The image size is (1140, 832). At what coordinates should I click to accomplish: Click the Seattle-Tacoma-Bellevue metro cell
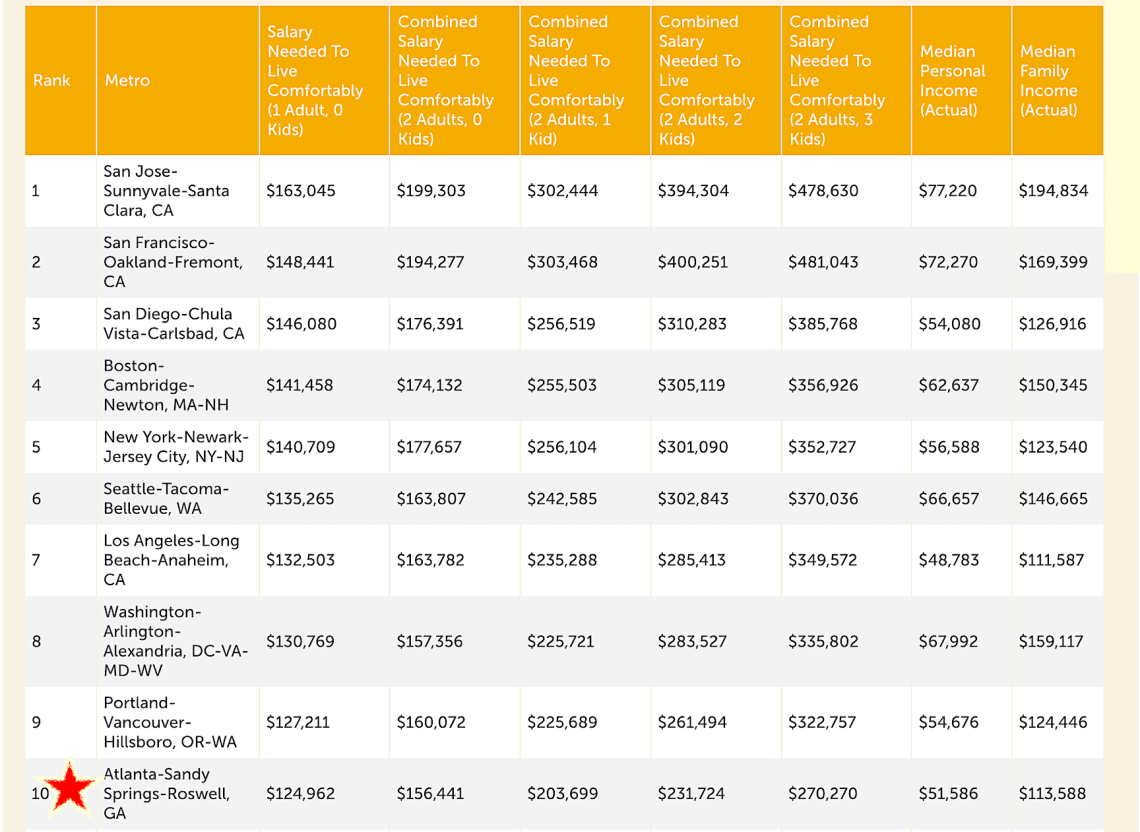(166, 498)
